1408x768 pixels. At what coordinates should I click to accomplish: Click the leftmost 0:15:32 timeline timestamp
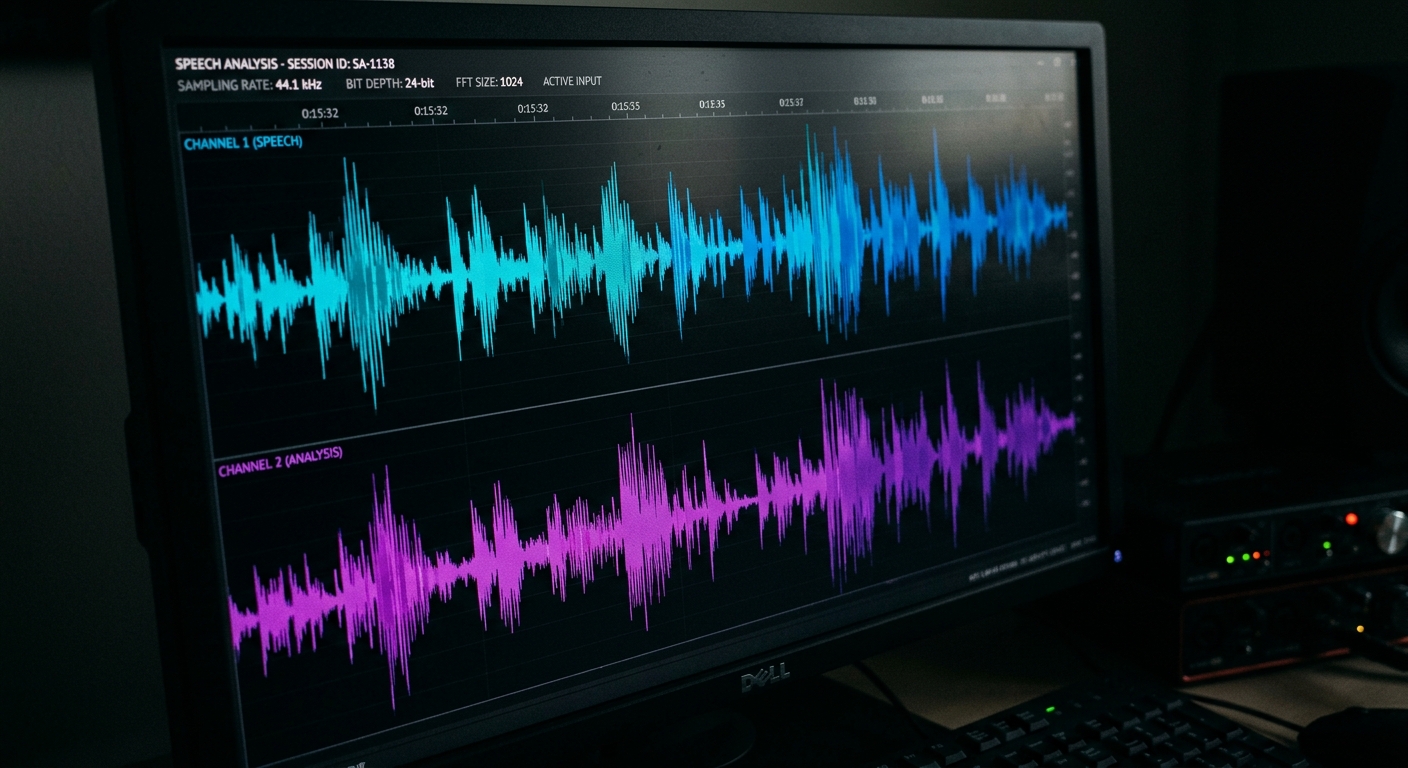click(322, 115)
